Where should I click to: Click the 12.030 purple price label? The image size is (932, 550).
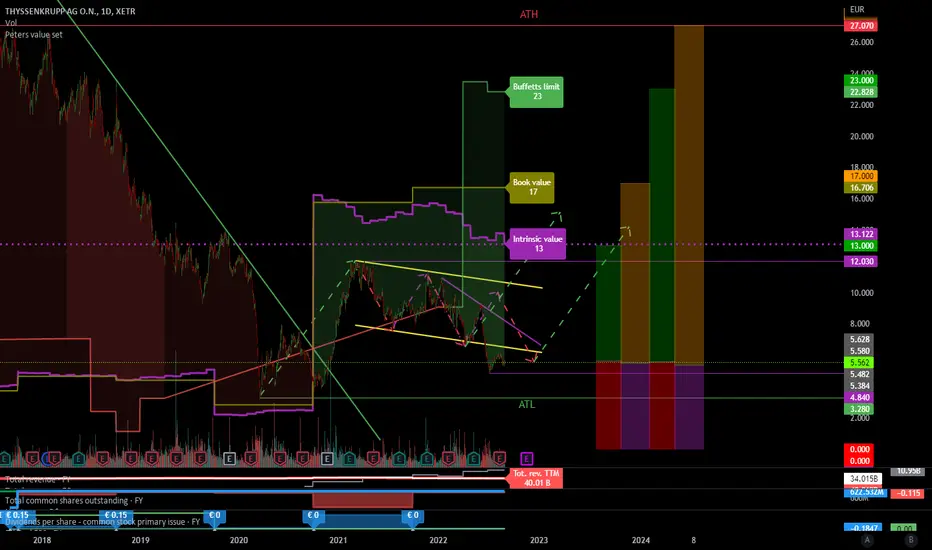click(x=861, y=261)
